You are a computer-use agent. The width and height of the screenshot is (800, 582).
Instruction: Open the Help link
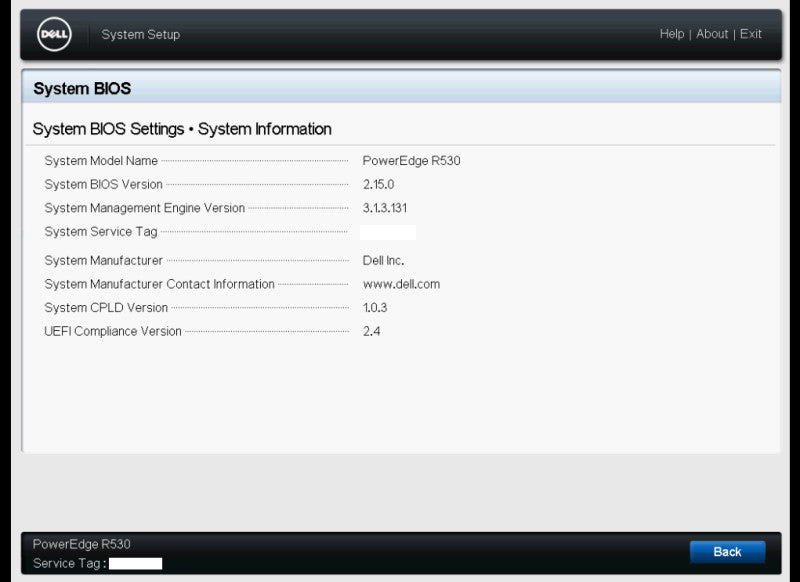[671, 34]
